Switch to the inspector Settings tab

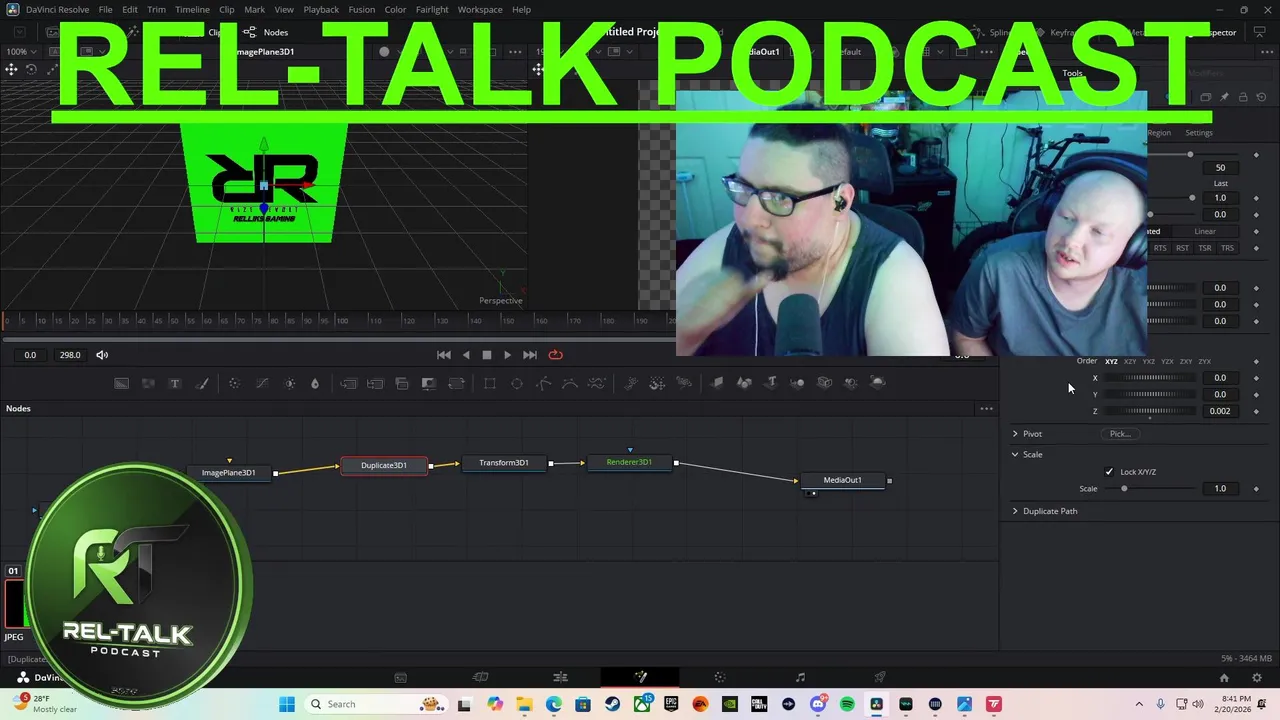coord(1199,133)
